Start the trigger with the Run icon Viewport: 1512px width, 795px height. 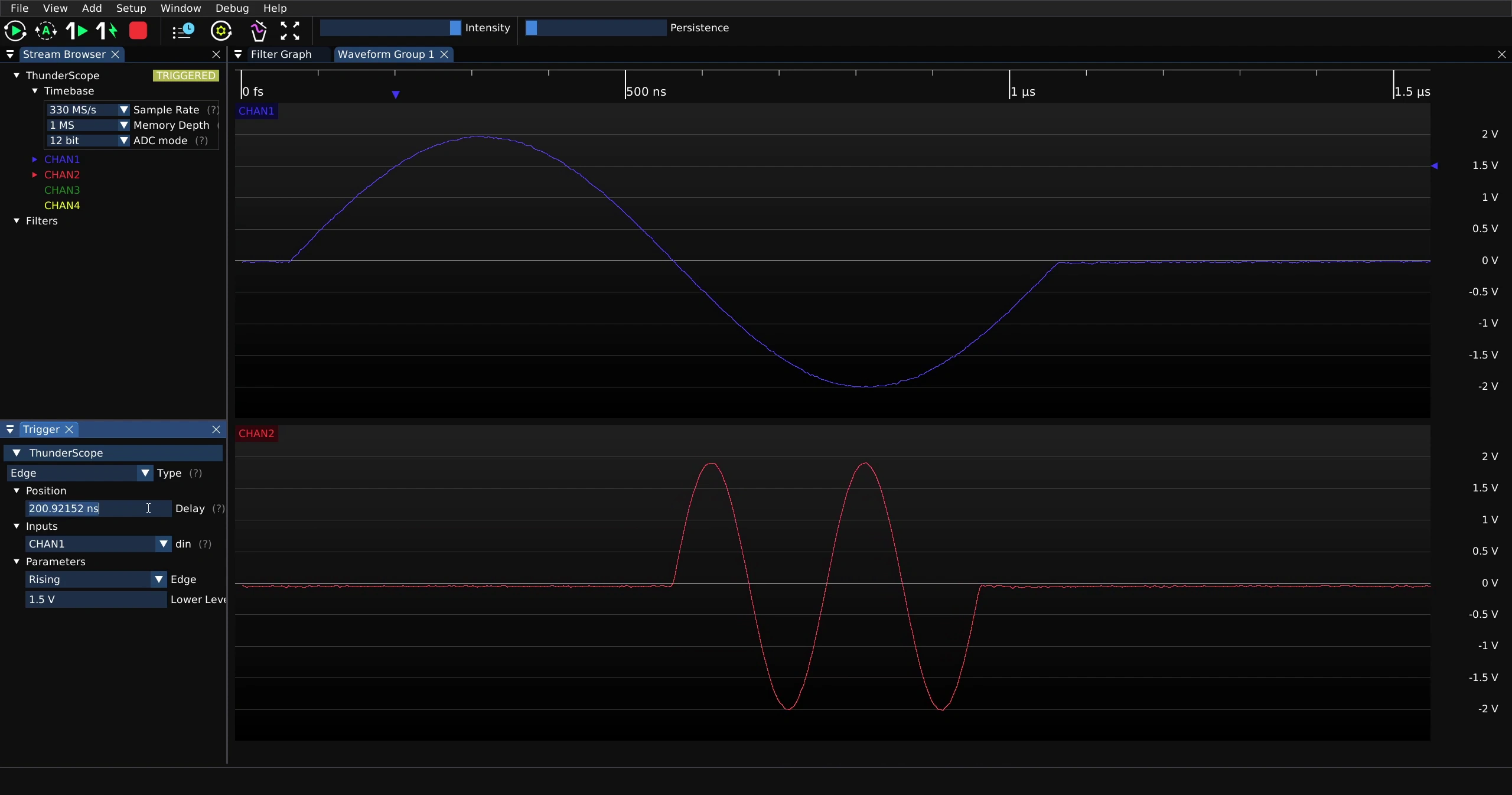click(x=15, y=31)
